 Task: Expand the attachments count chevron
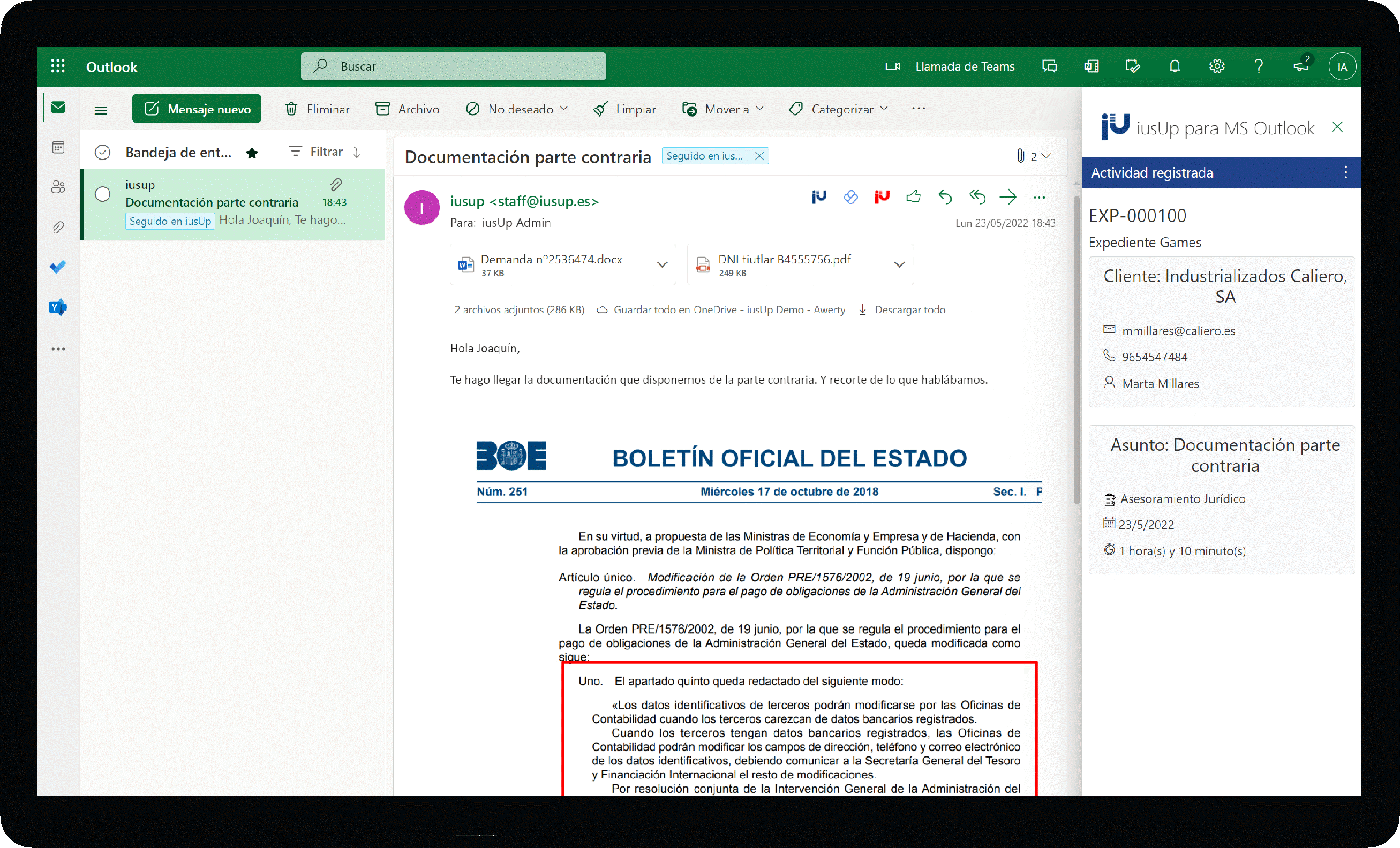point(1045,156)
